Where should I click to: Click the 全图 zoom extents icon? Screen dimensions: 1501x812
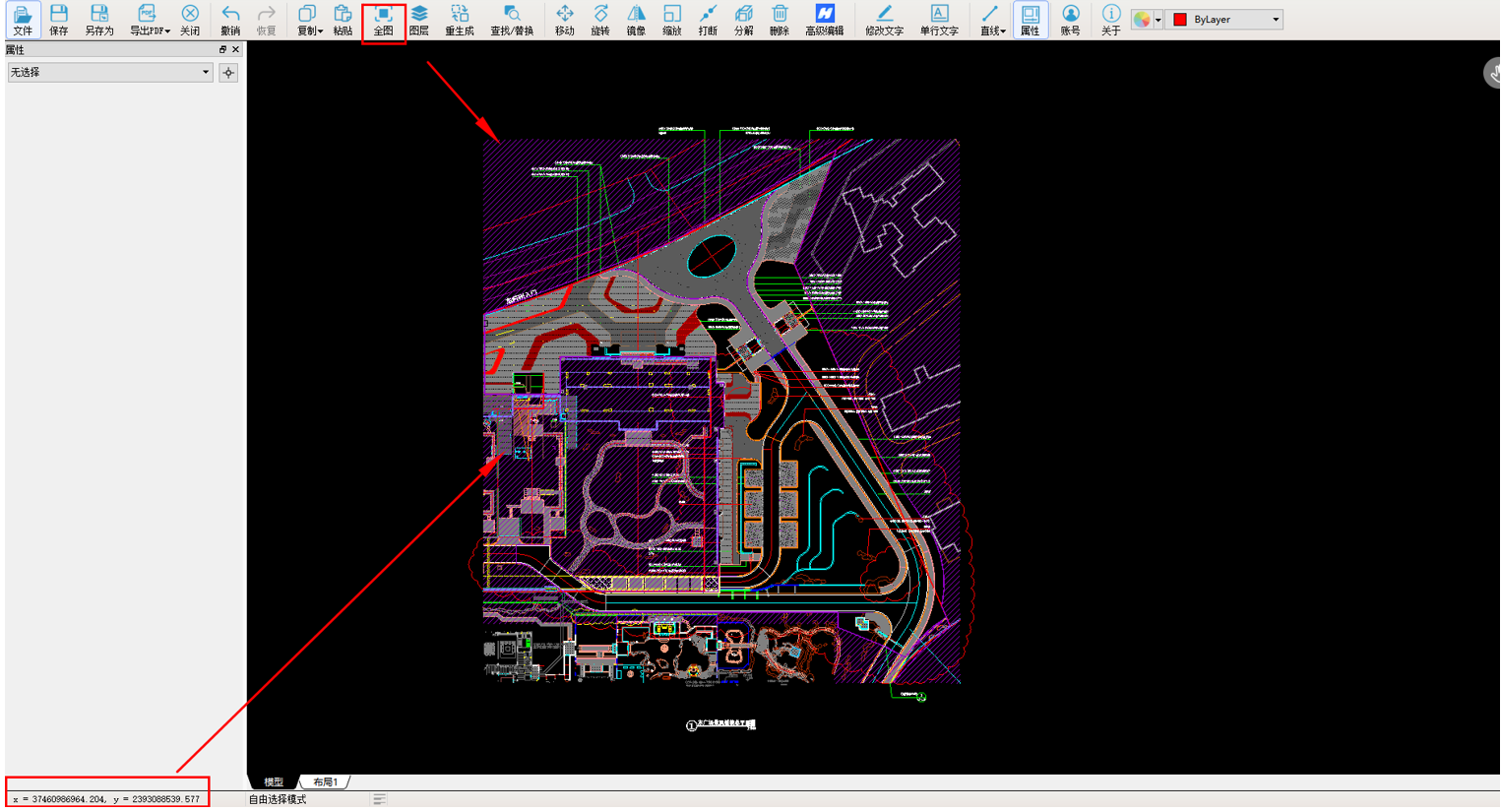point(383,20)
